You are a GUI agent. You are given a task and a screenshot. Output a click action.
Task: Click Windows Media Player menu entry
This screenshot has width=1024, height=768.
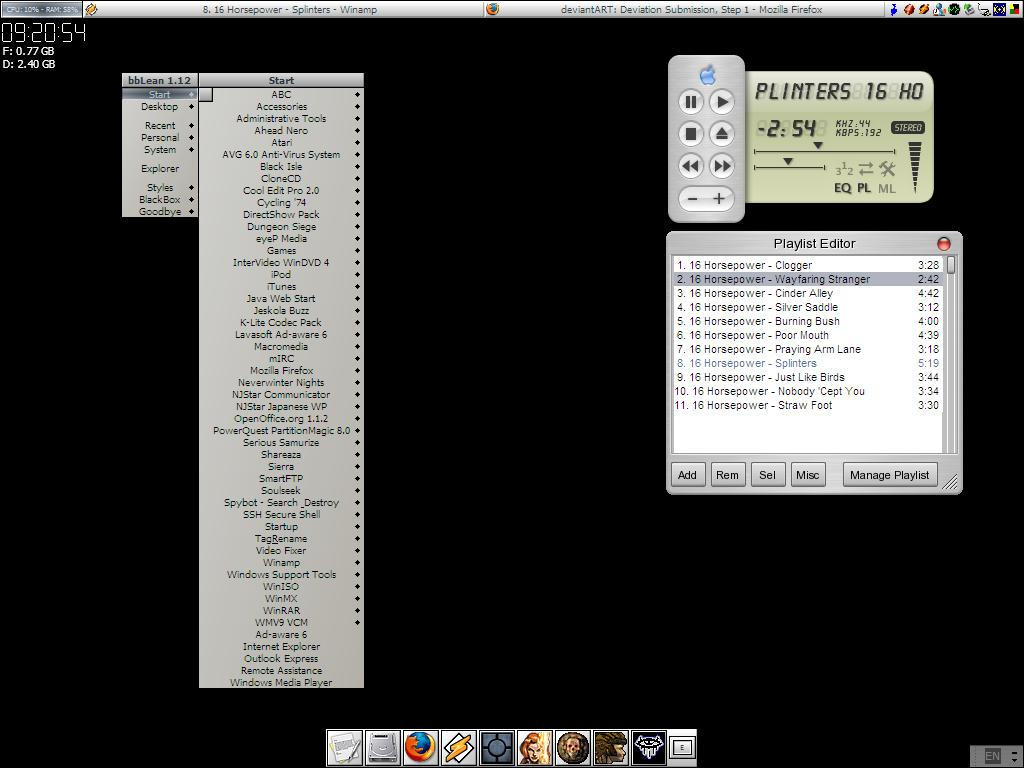(281, 682)
